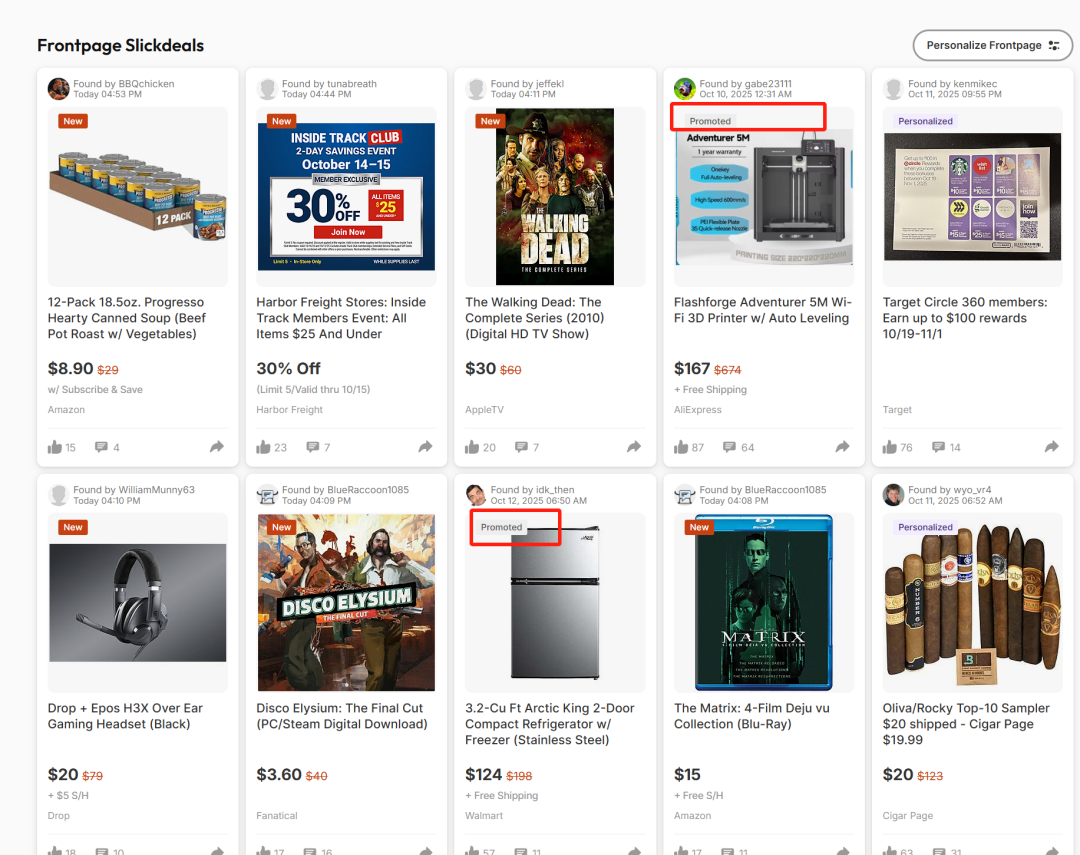The image size is (1080, 855).
Task: Open Arctic King Compact Refrigerator deal title
Action: pos(550,723)
